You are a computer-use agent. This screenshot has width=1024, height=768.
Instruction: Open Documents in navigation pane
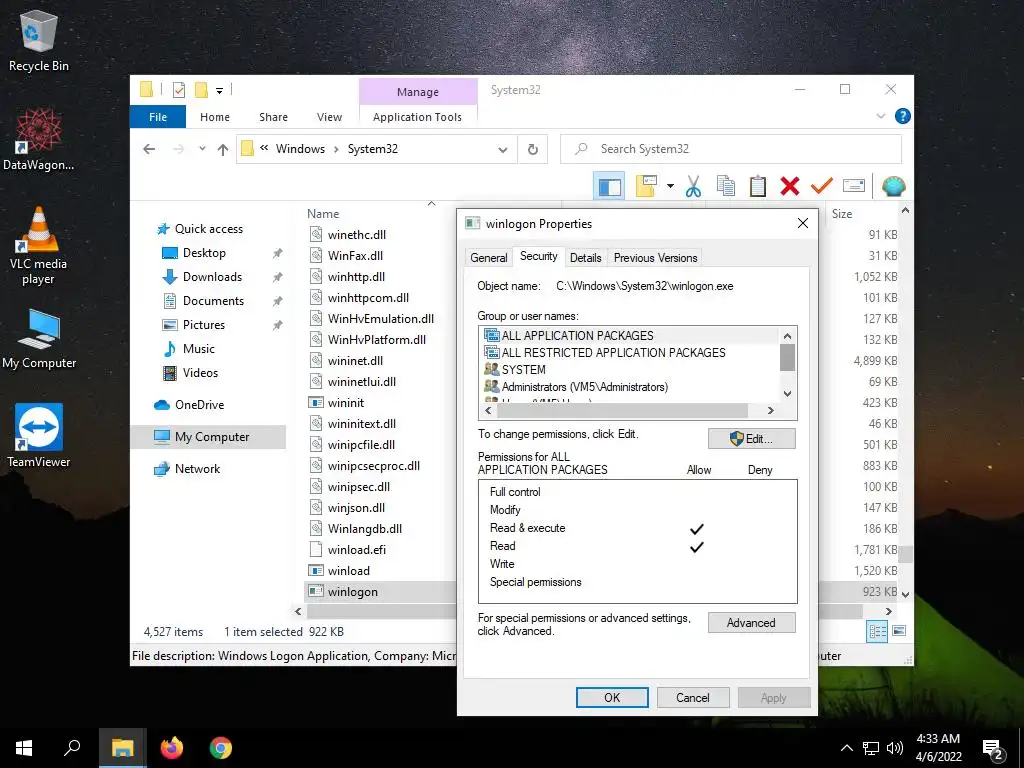click(213, 301)
